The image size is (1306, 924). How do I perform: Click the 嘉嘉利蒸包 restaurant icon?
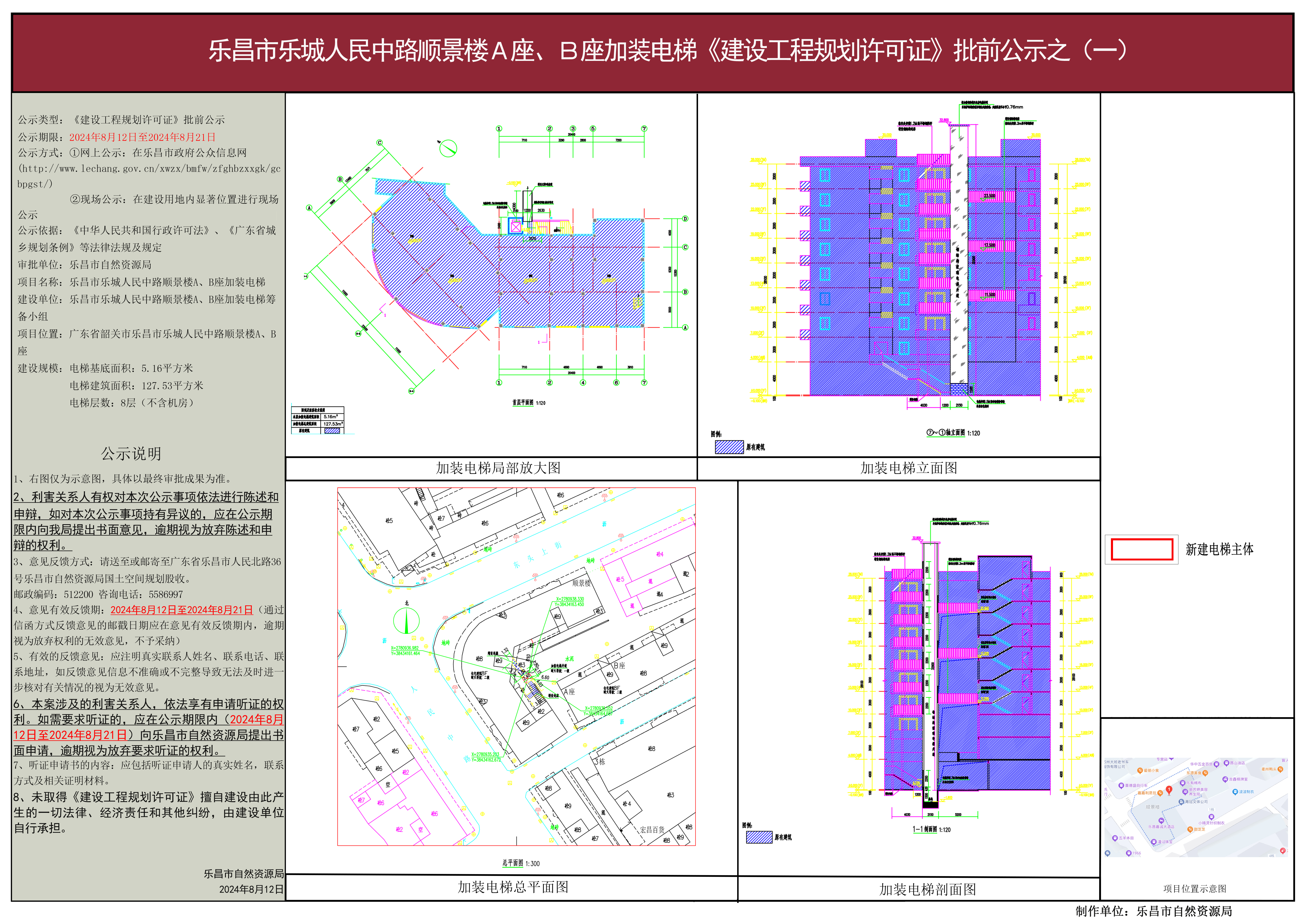click(x=1160, y=793)
